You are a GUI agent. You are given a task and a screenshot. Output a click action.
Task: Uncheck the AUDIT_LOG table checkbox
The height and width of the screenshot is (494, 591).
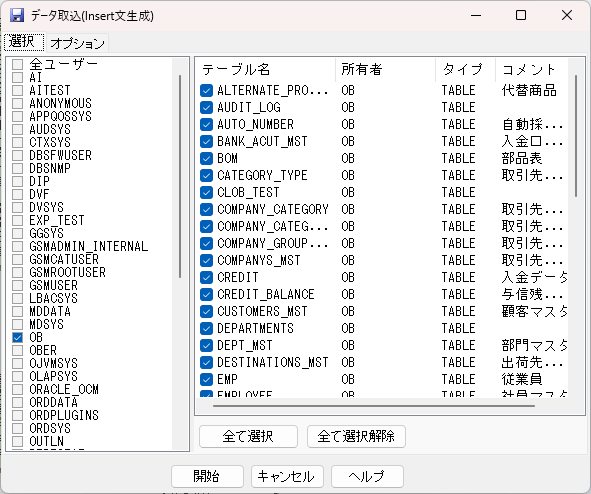click(206, 107)
